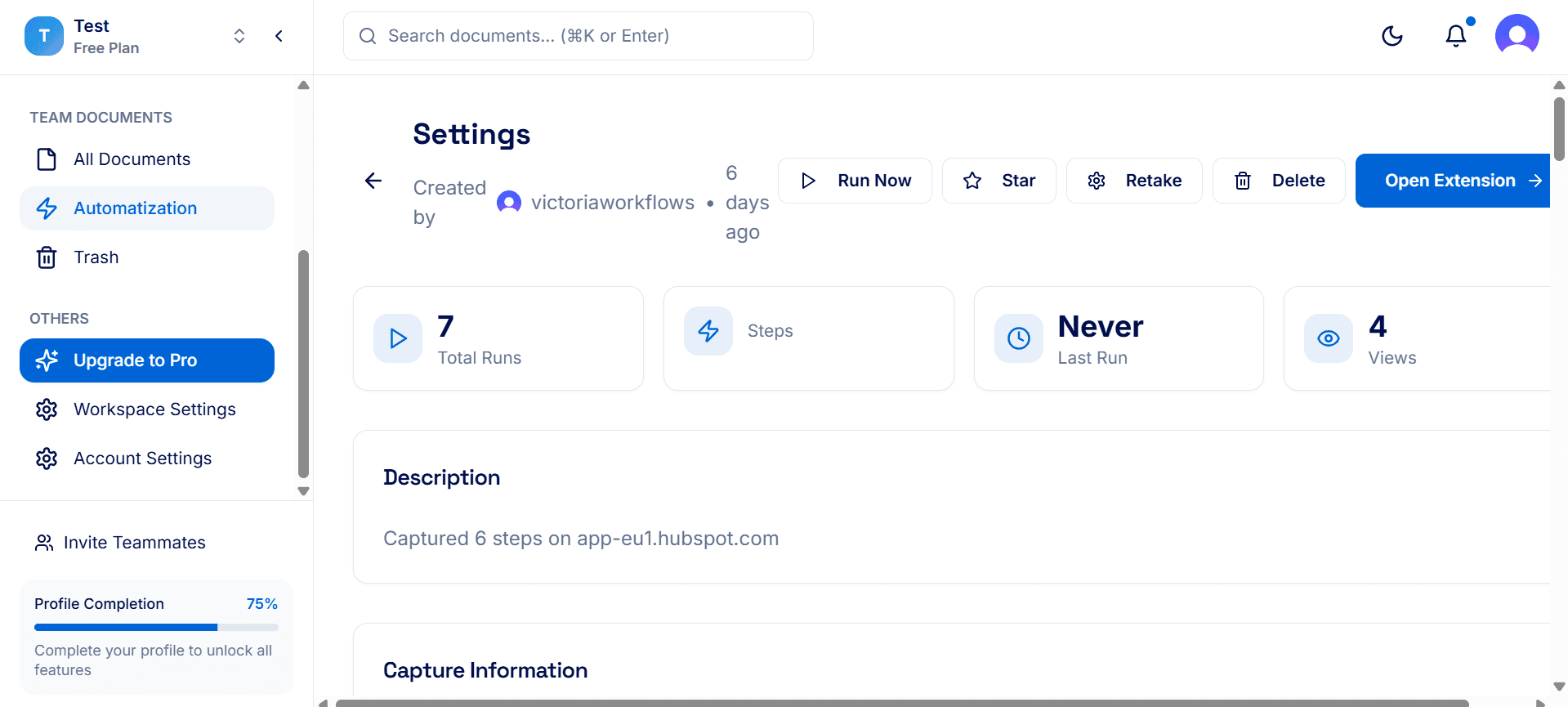Click the sidebar scroll down arrow
Screen dimensions: 1568x707
pyautogui.click(x=304, y=491)
